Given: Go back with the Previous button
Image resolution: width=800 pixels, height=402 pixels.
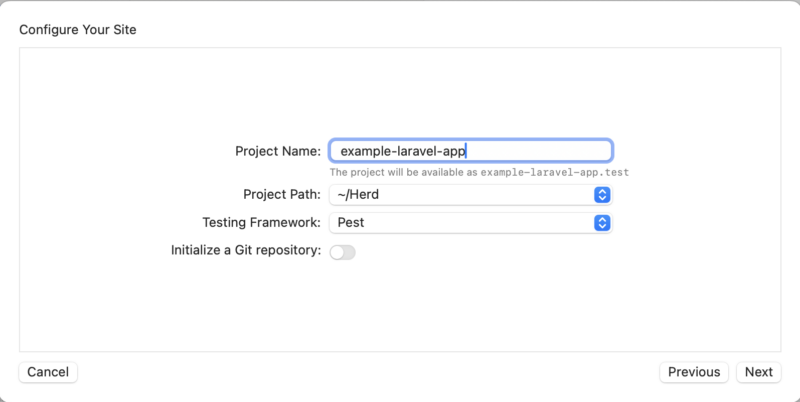Looking at the screenshot, I should 694,372.
